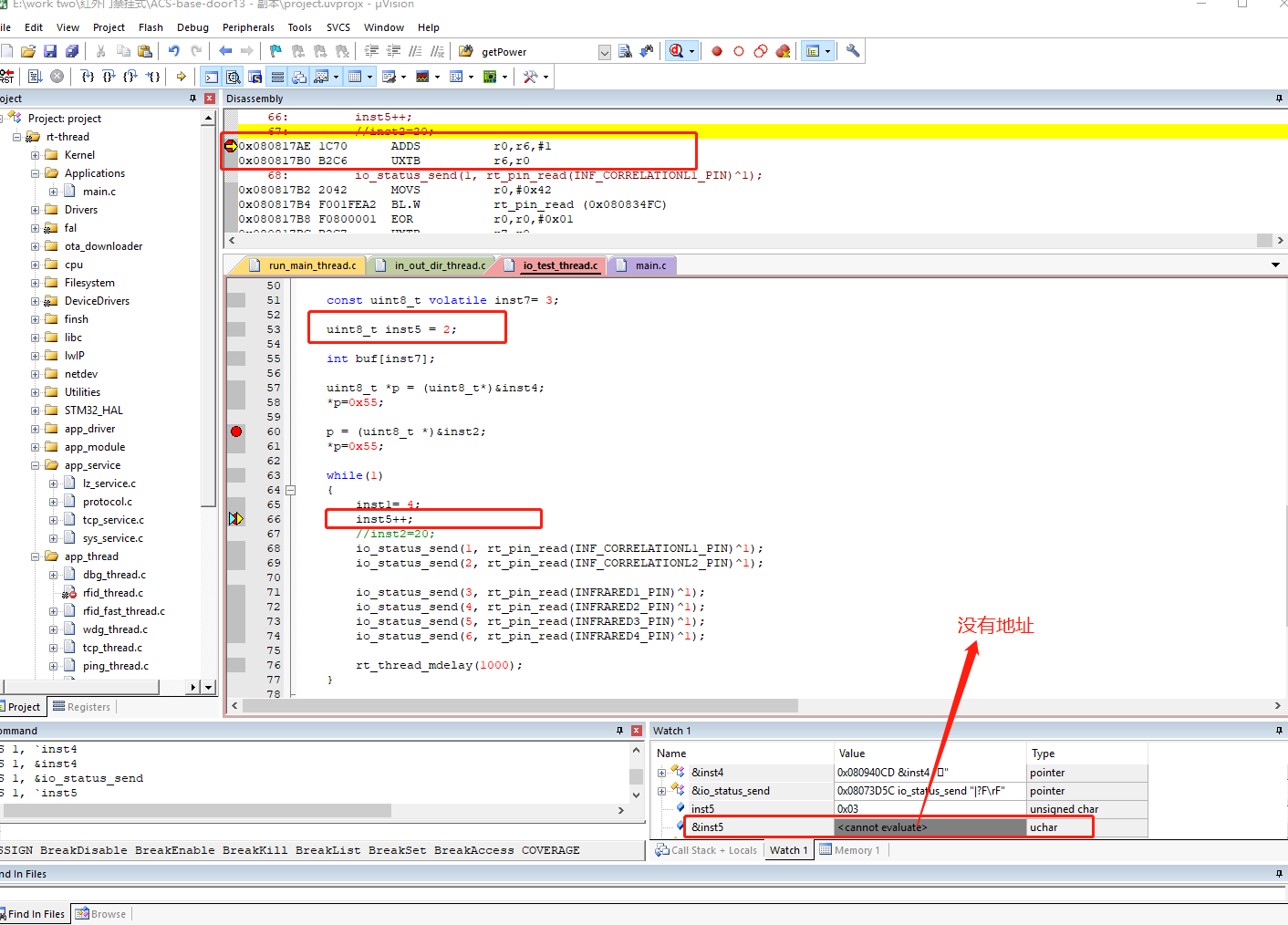Toggle the Call Stack window icon

click(299, 77)
